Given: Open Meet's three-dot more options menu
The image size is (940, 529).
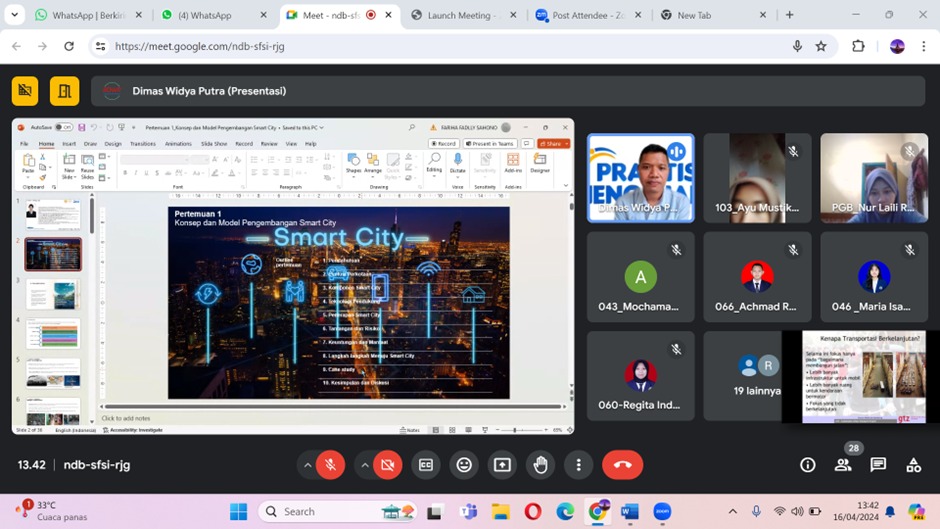Looking at the screenshot, I should click(x=578, y=465).
